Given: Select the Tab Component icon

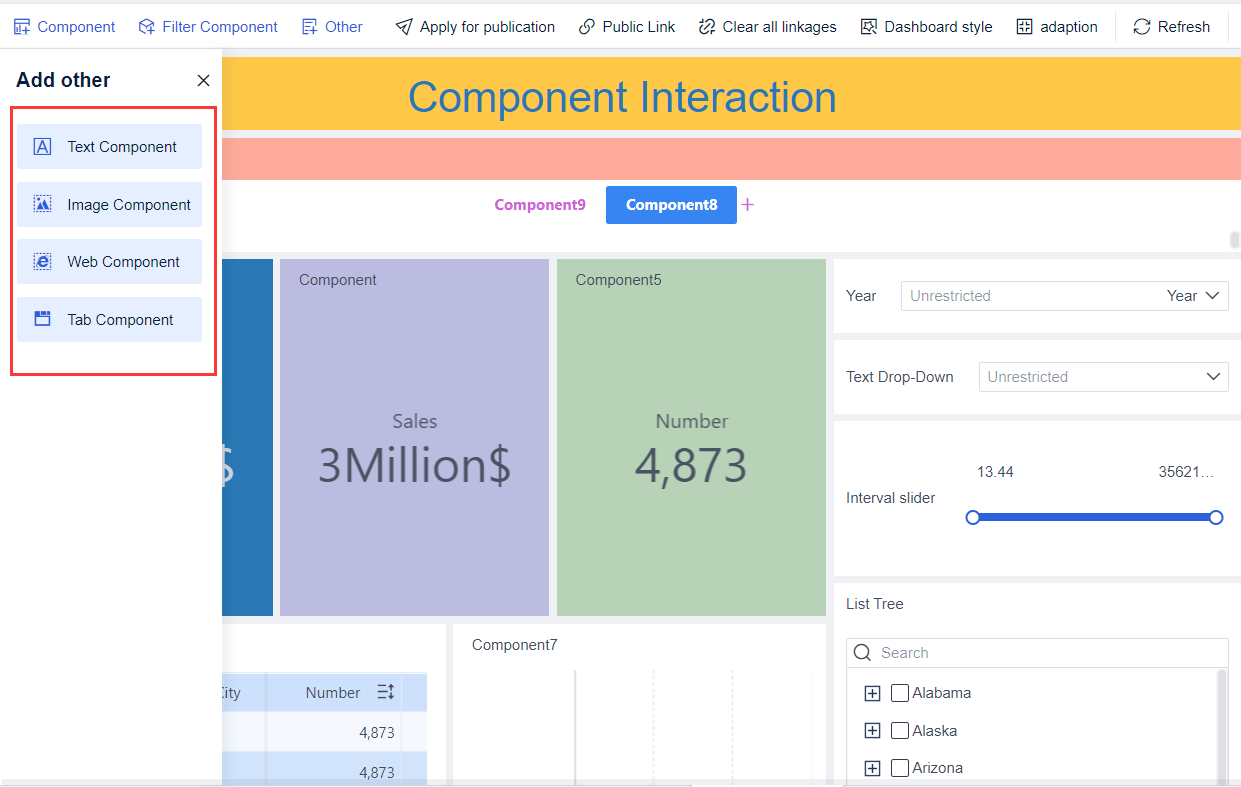Looking at the screenshot, I should (41, 319).
